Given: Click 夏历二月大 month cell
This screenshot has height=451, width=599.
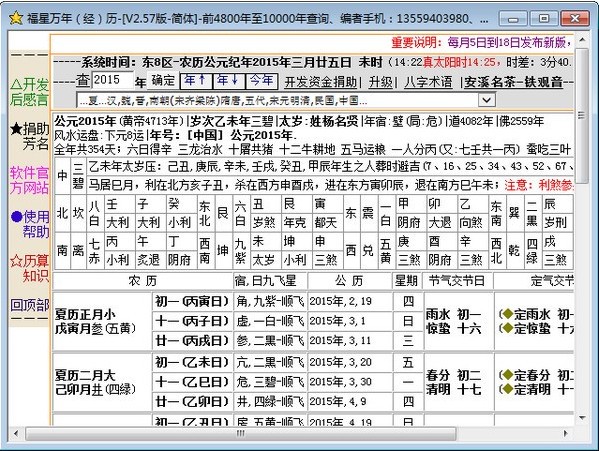Looking at the screenshot, I should 102,382.
